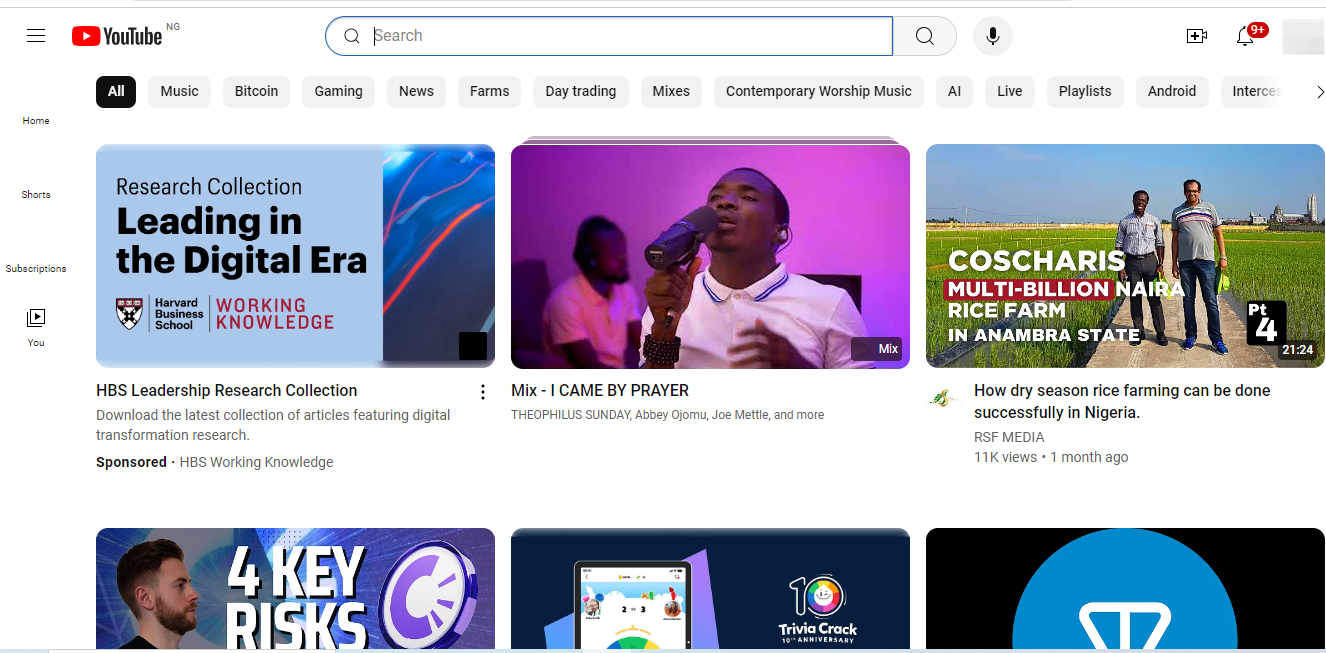Open the Coscharis rice farm thumbnail
The image size is (1326, 653).
(x=1125, y=256)
